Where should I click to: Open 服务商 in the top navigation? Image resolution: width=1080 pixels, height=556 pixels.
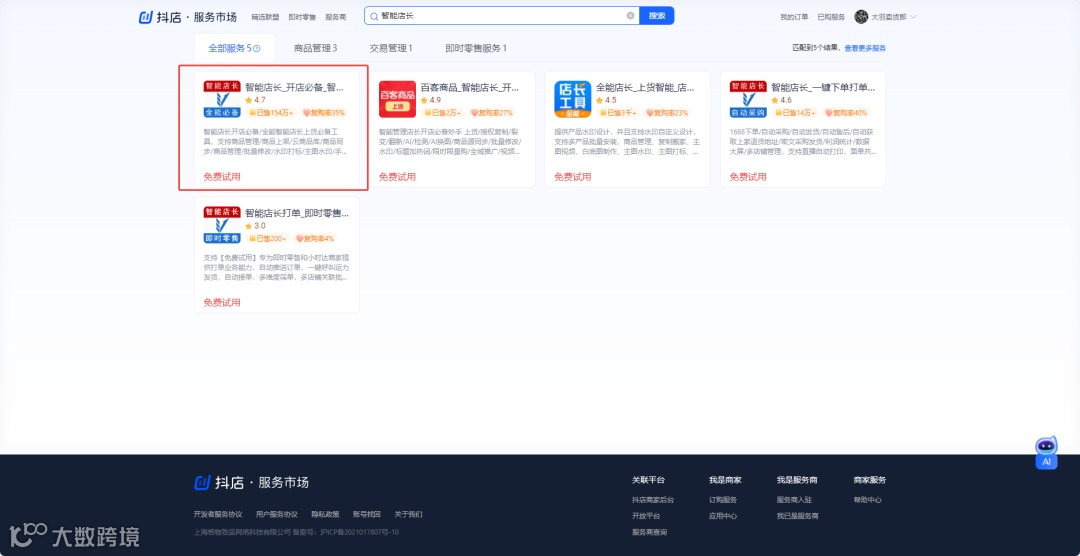tap(335, 17)
